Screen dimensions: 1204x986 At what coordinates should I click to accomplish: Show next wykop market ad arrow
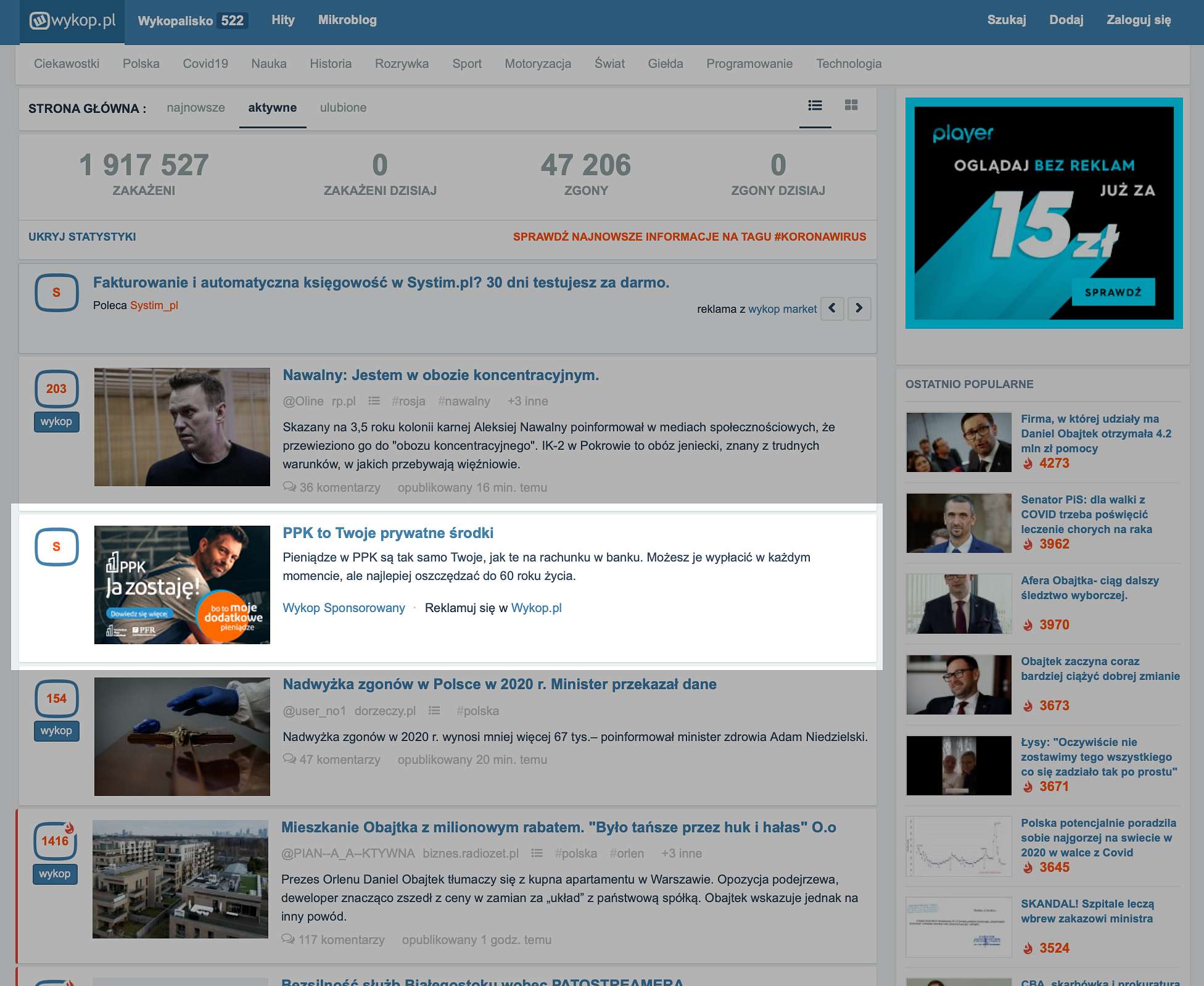click(859, 308)
